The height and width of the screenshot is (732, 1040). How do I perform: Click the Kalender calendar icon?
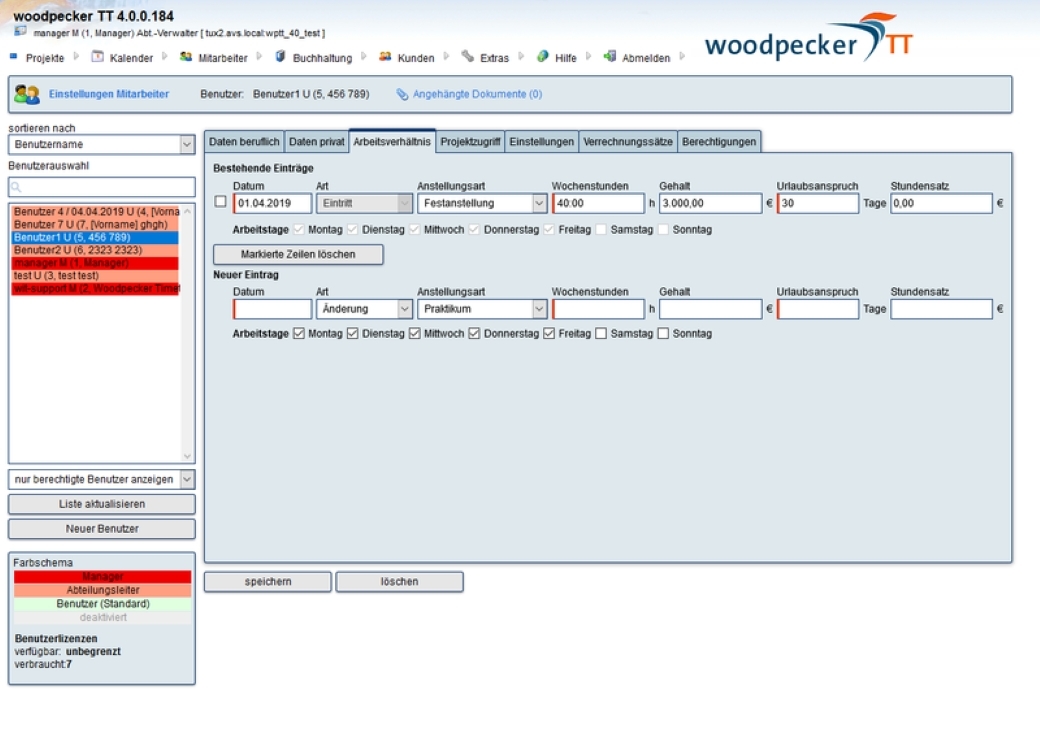(x=98, y=57)
